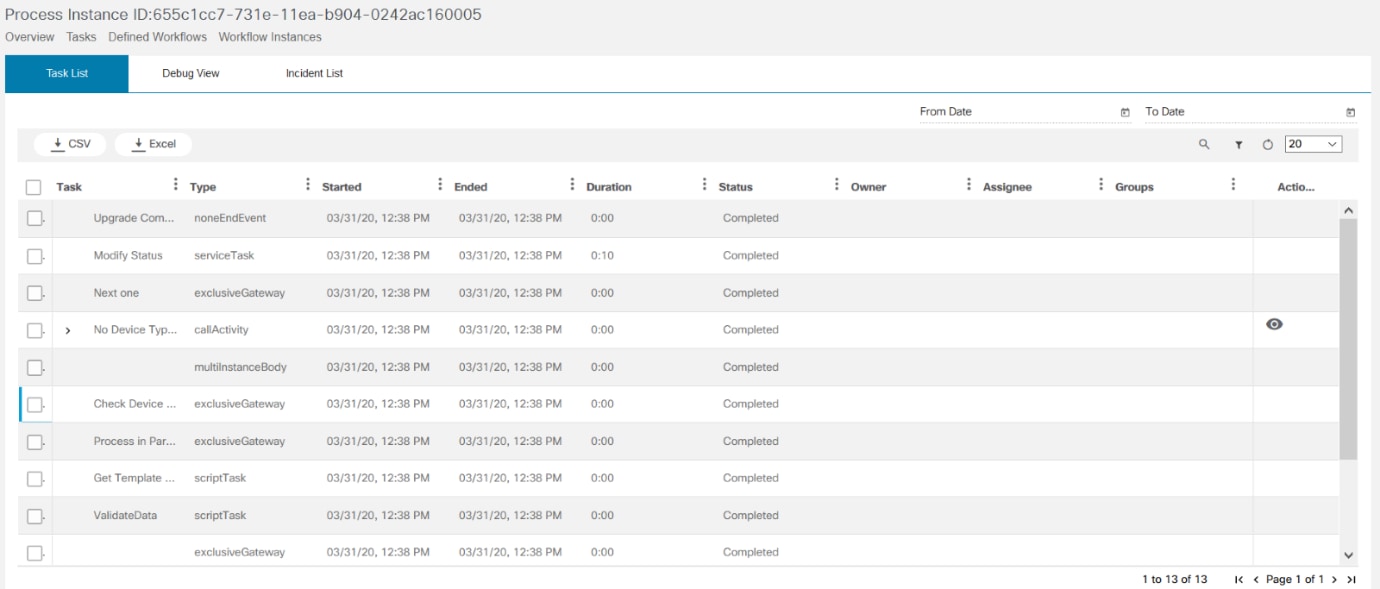This screenshot has height=589, width=1380.
Task: Click the eye icon in callActivity row
Action: 1274,324
